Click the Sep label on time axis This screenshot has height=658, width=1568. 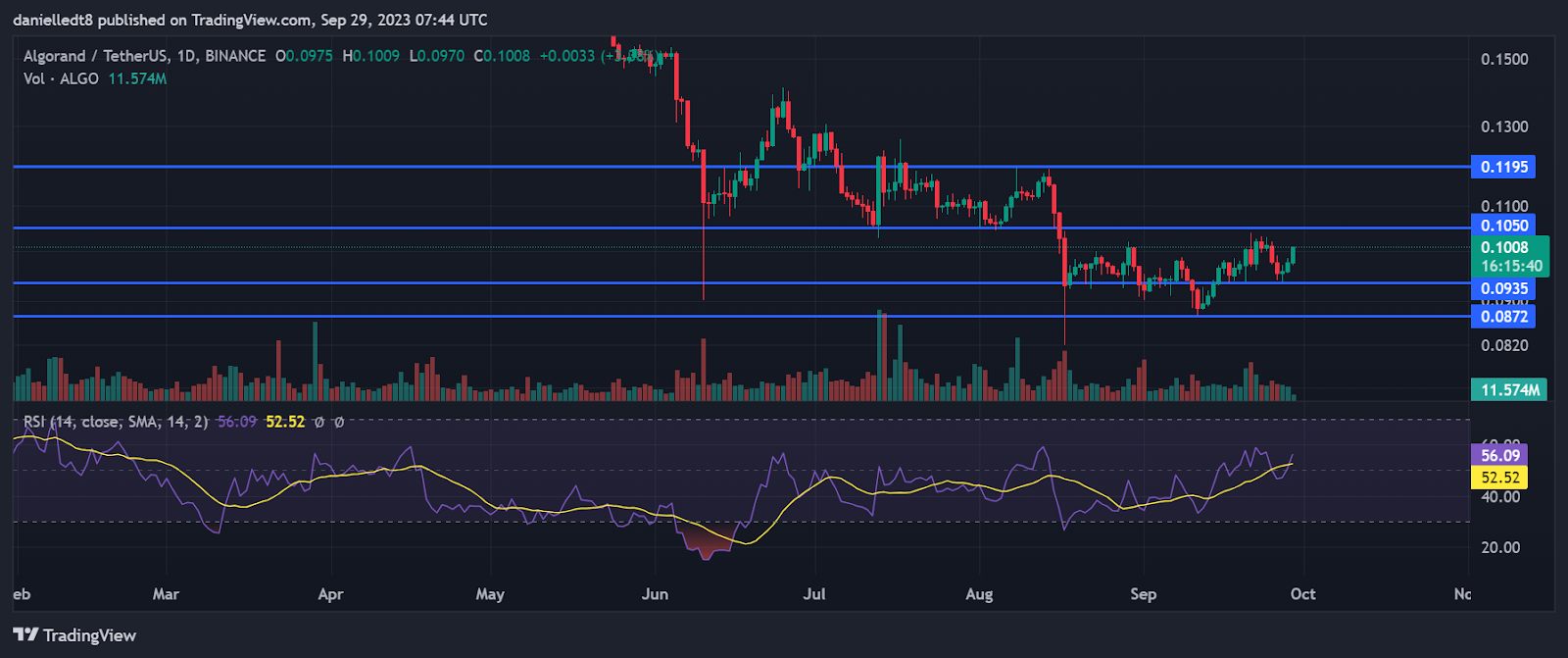tap(1143, 594)
